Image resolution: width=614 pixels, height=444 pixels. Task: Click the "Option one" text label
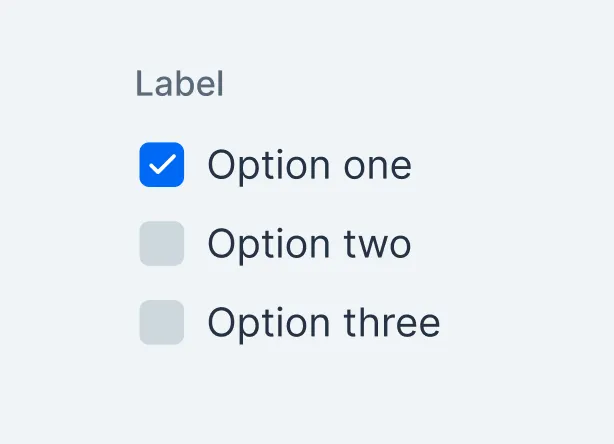309,165
